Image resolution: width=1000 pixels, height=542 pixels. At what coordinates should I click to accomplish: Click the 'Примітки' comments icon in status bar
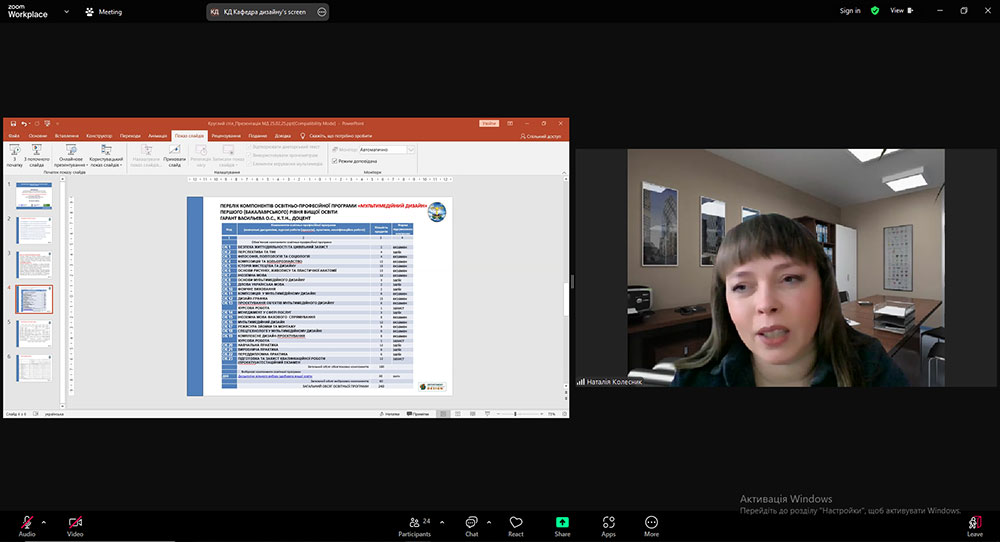pyautogui.click(x=418, y=414)
